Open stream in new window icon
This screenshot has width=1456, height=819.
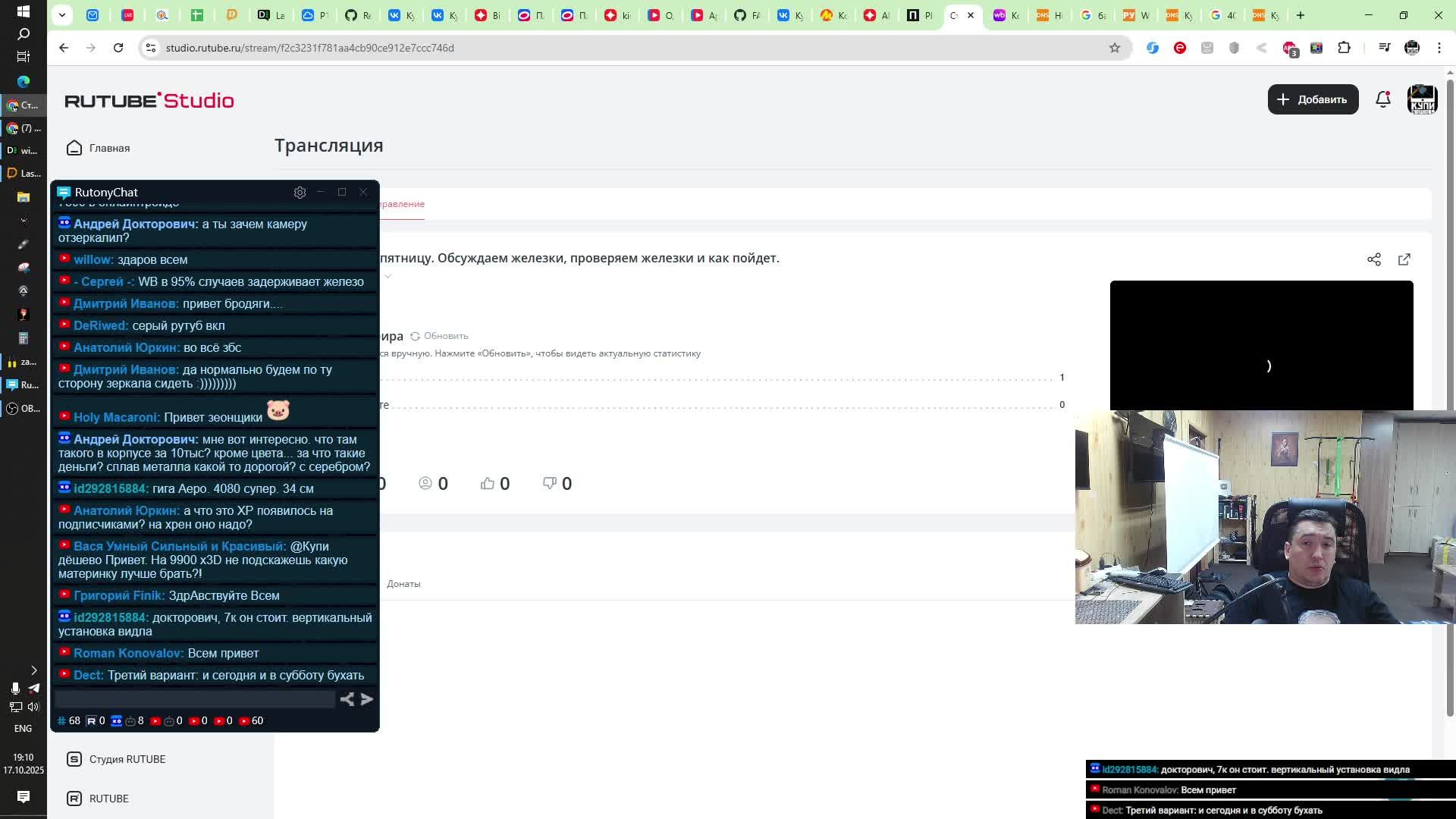[1404, 259]
